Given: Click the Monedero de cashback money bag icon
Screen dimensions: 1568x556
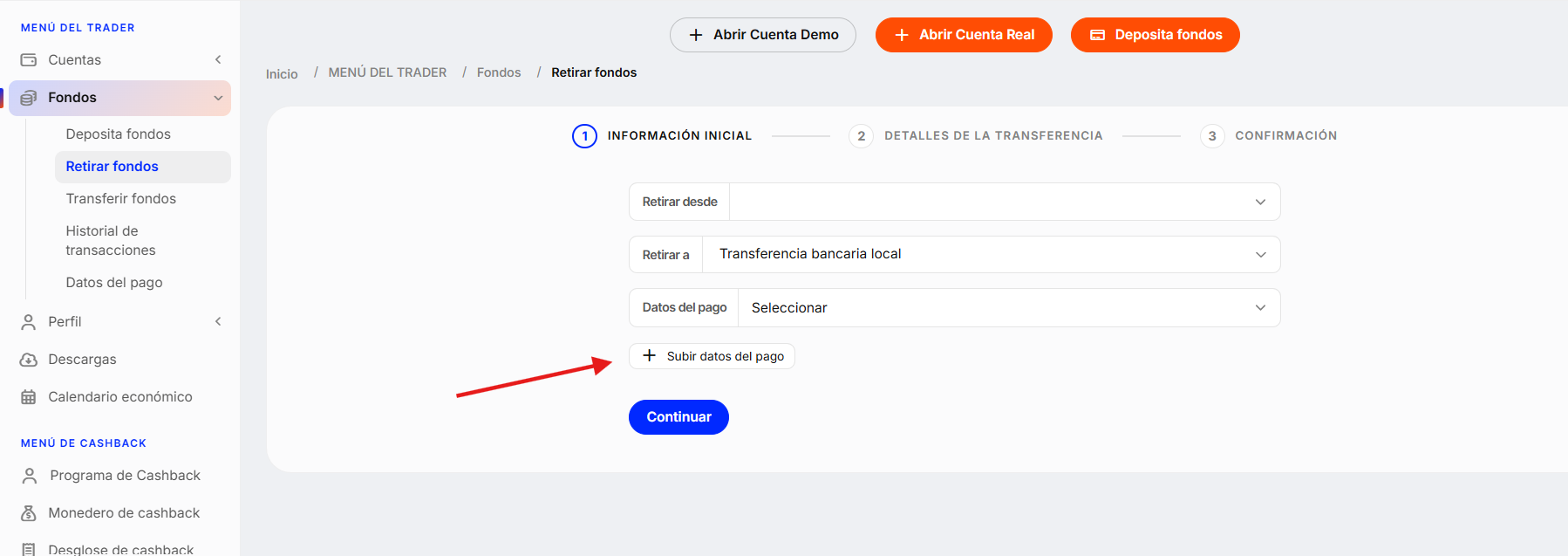Looking at the screenshot, I should click(x=29, y=513).
